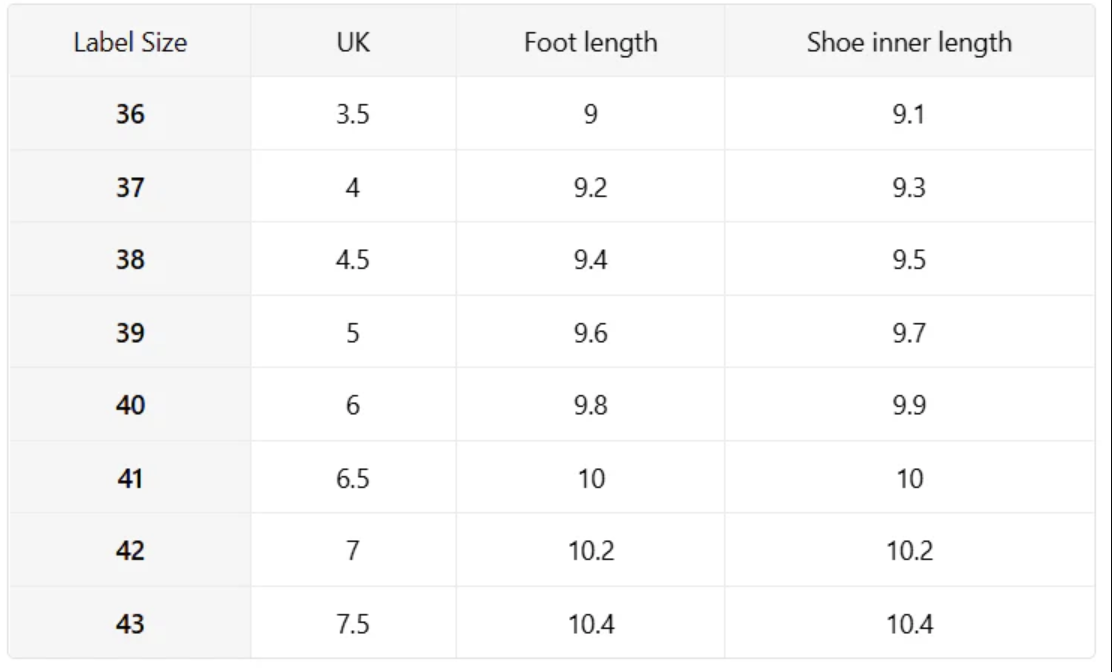Click foot length 9.6 cell

590,333
